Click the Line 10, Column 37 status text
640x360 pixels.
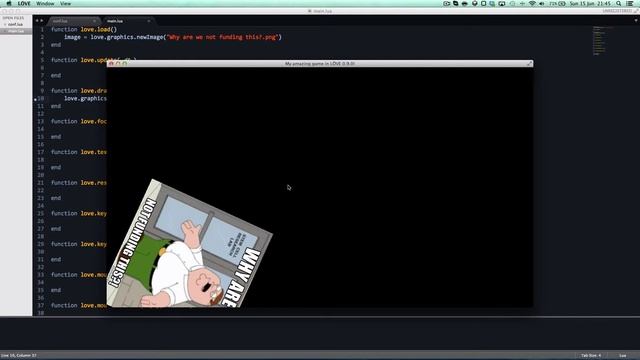coord(19,356)
